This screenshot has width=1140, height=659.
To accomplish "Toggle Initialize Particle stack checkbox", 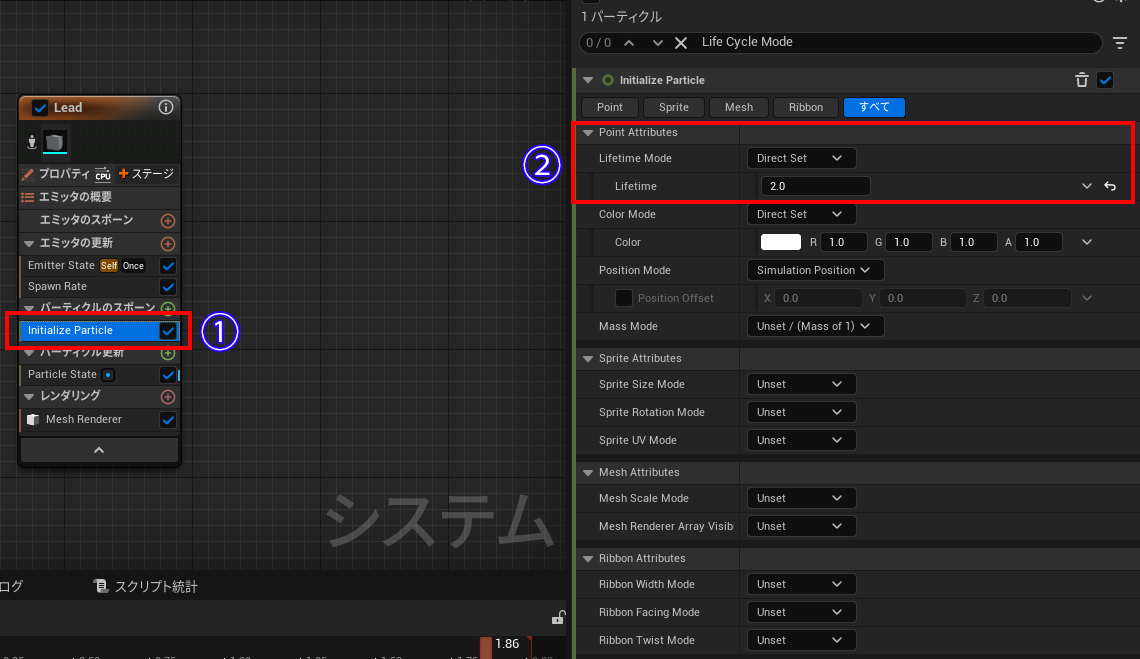I will click(168, 331).
